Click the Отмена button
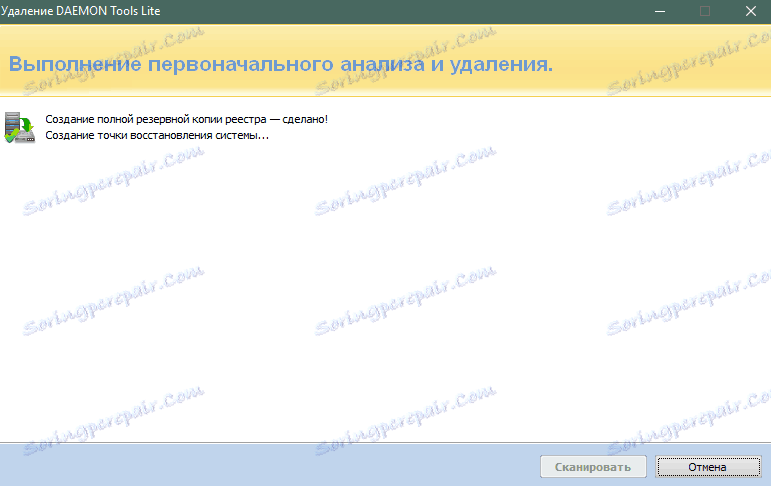Viewport: 771px width, 486px height. [708, 467]
